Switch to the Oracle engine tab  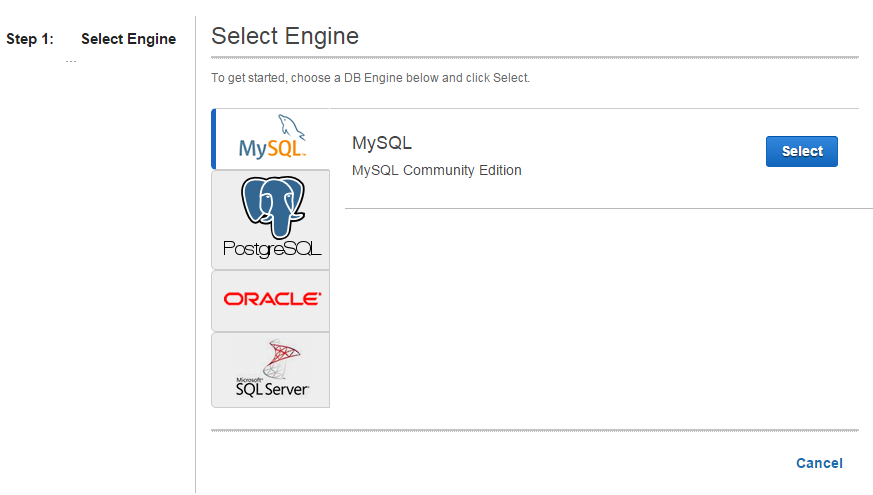271,301
